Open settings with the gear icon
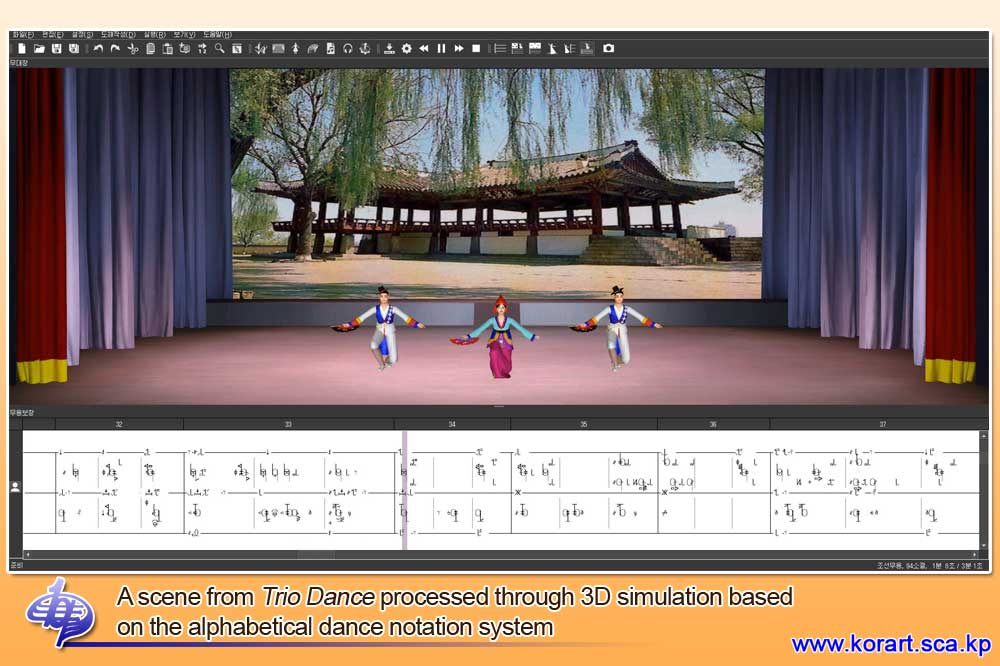Image resolution: width=1000 pixels, height=666 pixels. click(x=406, y=48)
